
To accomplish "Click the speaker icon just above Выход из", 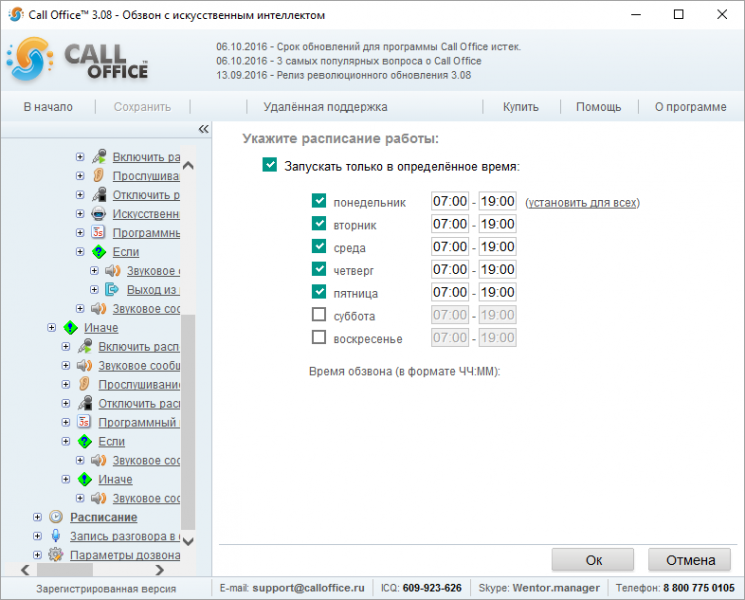I will (x=113, y=271).
